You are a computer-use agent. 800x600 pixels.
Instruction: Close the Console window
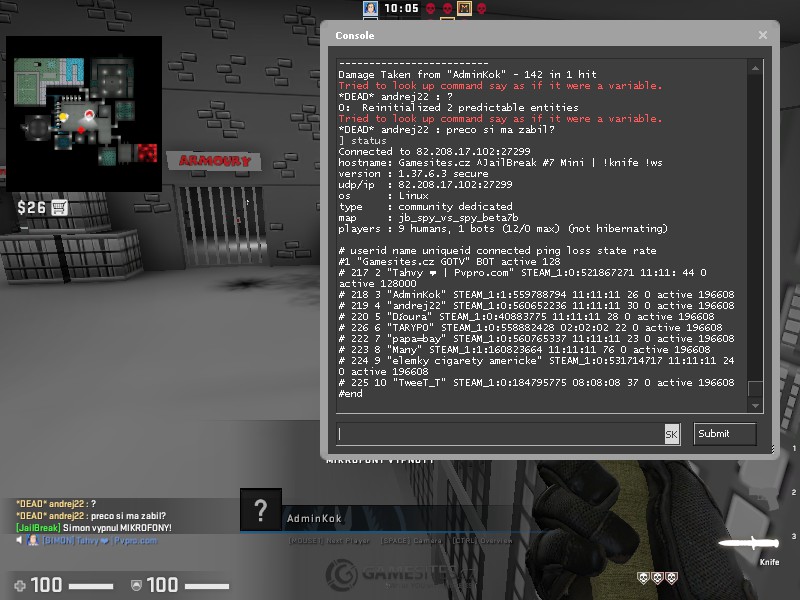tap(763, 35)
